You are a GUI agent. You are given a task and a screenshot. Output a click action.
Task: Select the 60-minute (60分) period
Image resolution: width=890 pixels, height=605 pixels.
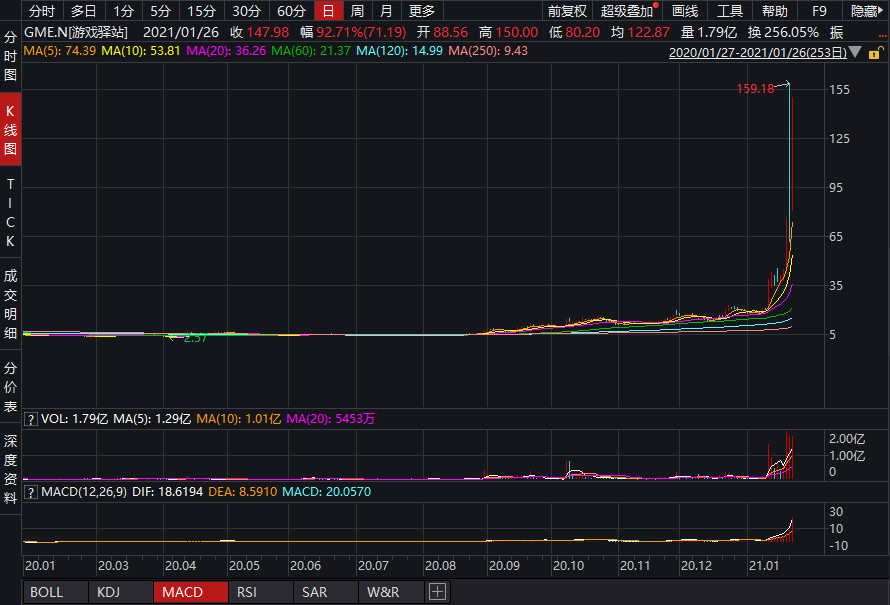pos(291,12)
